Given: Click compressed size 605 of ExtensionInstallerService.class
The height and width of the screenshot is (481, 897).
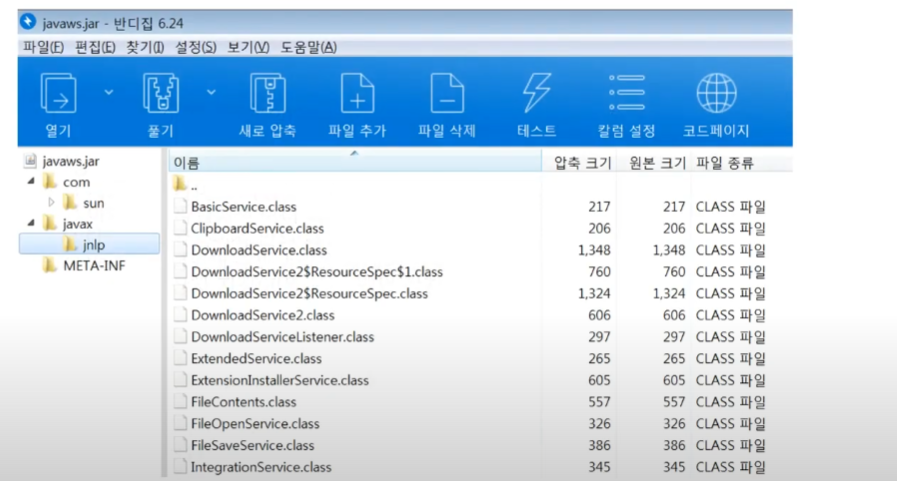Looking at the screenshot, I should click(600, 380).
